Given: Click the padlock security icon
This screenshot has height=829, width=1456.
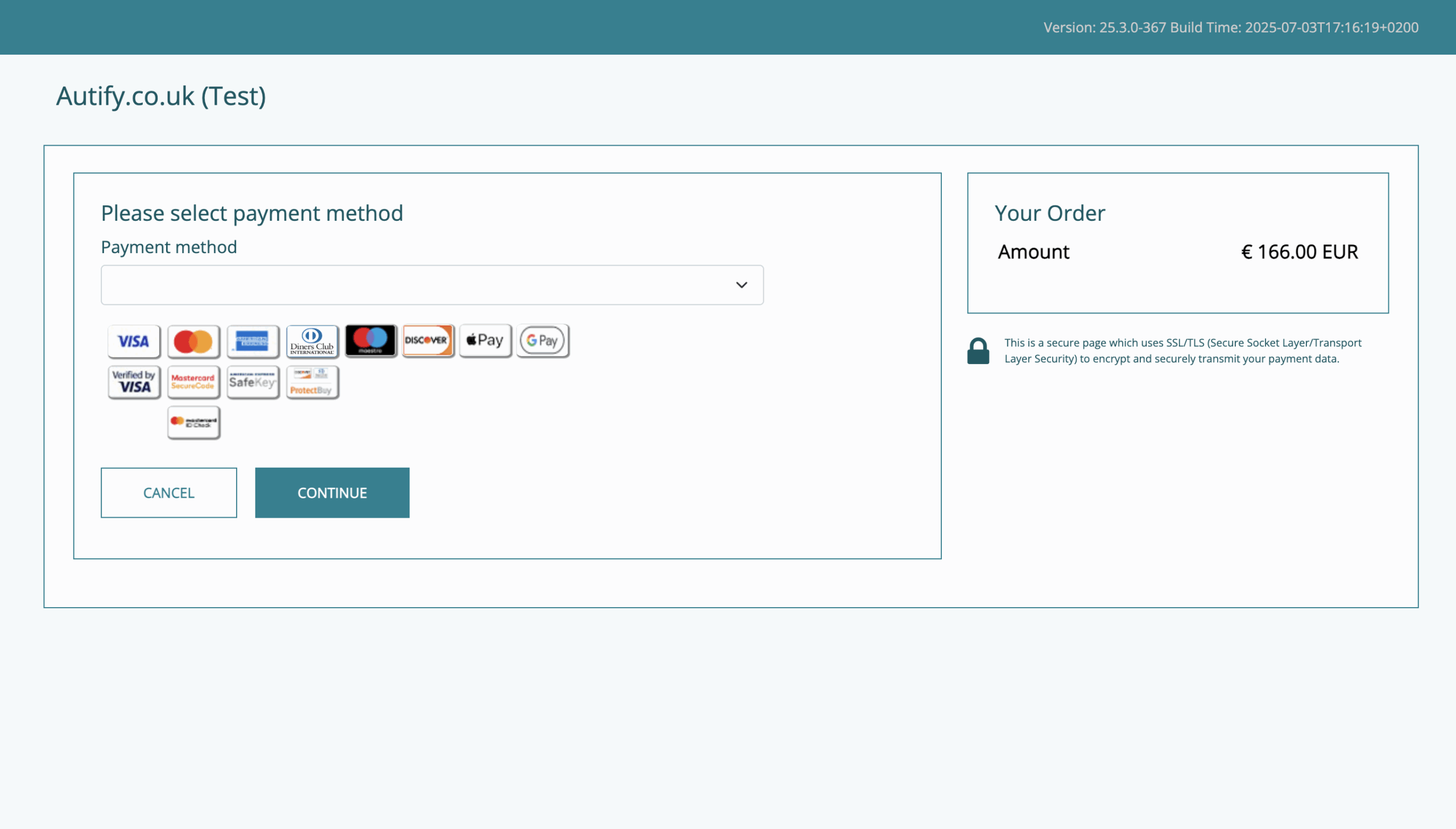Looking at the screenshot, I should coord(978,350).
